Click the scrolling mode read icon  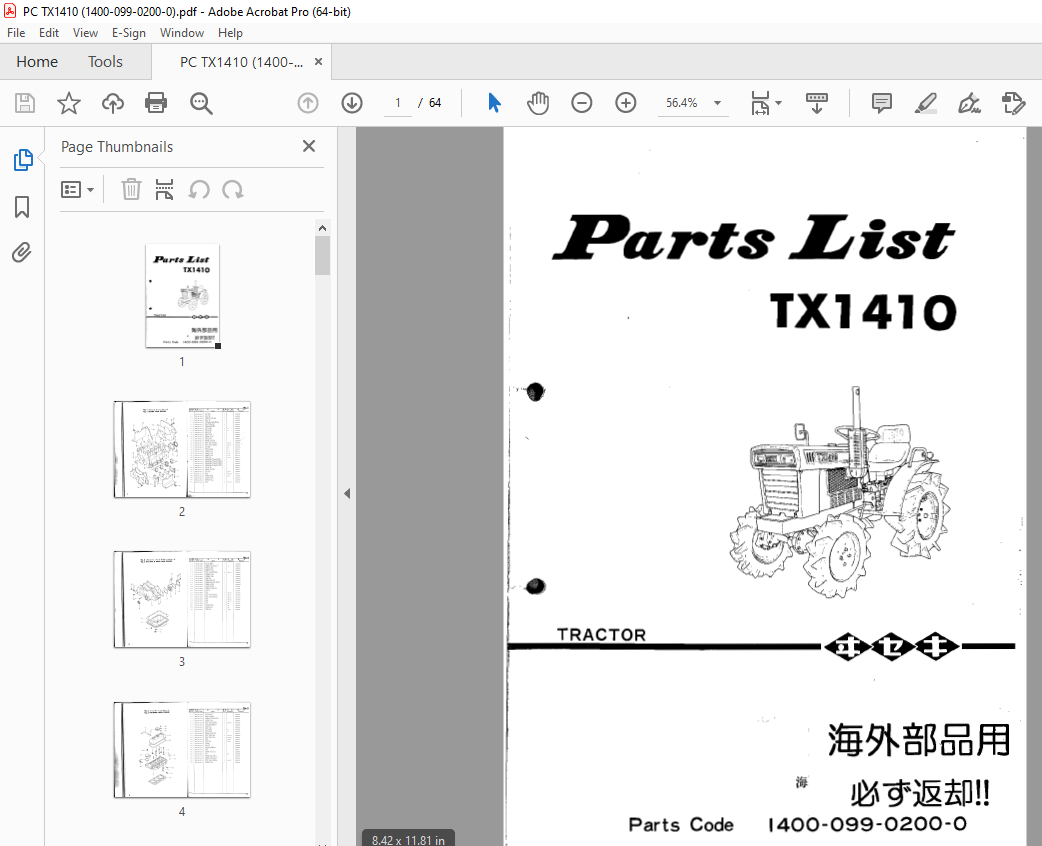pyautogui.click(x=817, y=103)
